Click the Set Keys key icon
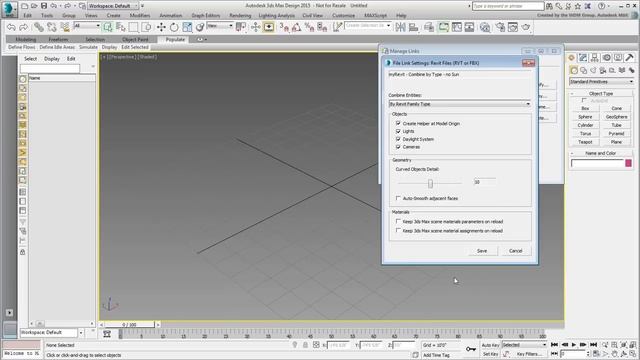640x360 pixels. 471,349
